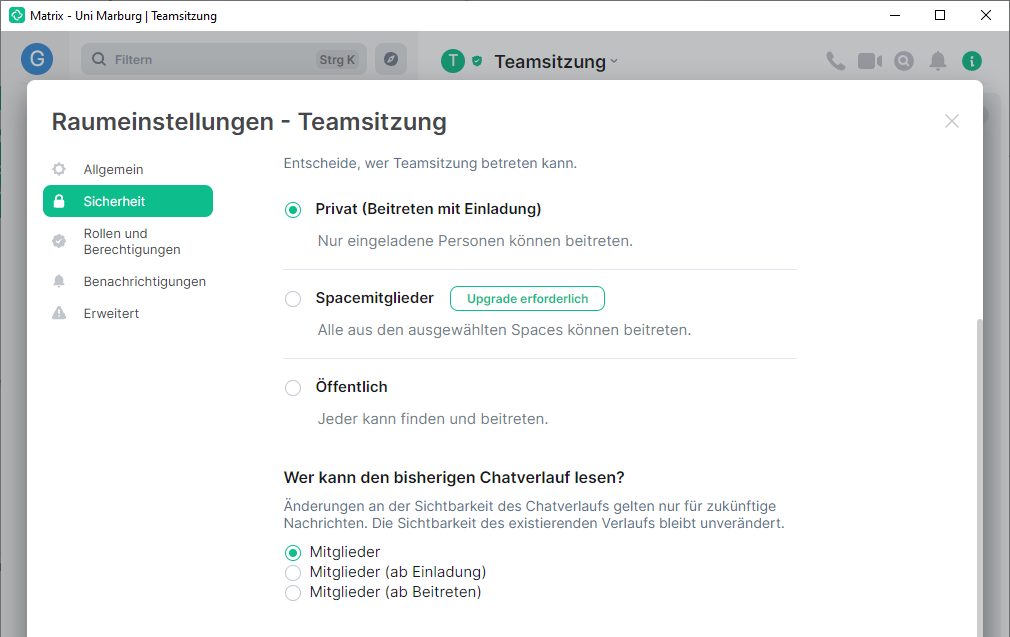Select the Spacemitglieder join option
This screenshot has width=1010, height=637.
pos(293,299)
